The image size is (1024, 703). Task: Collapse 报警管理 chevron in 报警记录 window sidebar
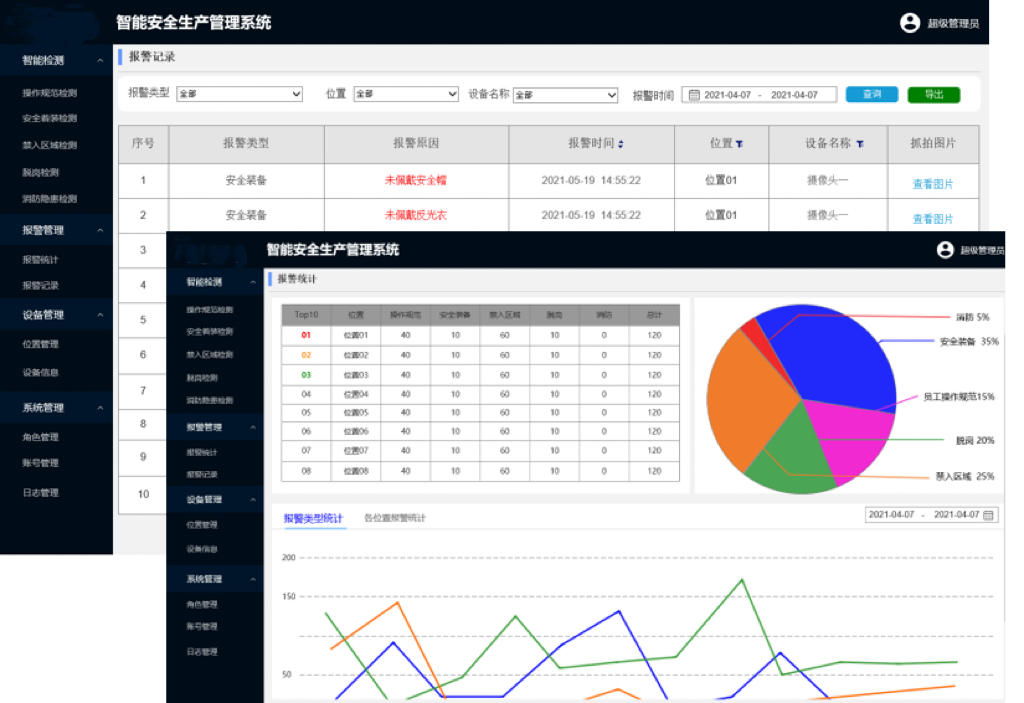coord(100,231)
